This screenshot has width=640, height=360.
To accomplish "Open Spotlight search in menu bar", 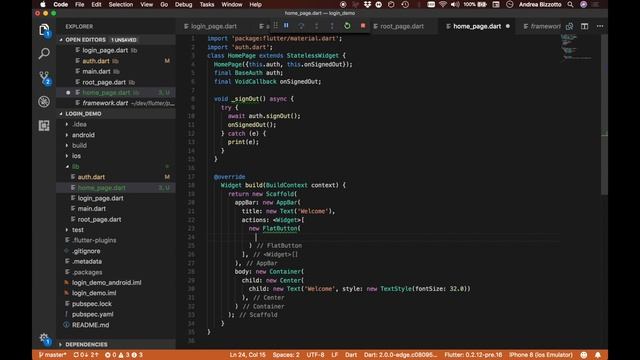I will tap(570, 4).
